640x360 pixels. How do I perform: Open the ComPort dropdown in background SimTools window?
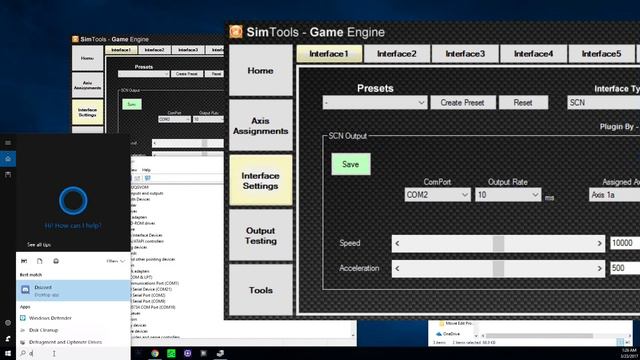pyautogui.click(x=174, y=119)
